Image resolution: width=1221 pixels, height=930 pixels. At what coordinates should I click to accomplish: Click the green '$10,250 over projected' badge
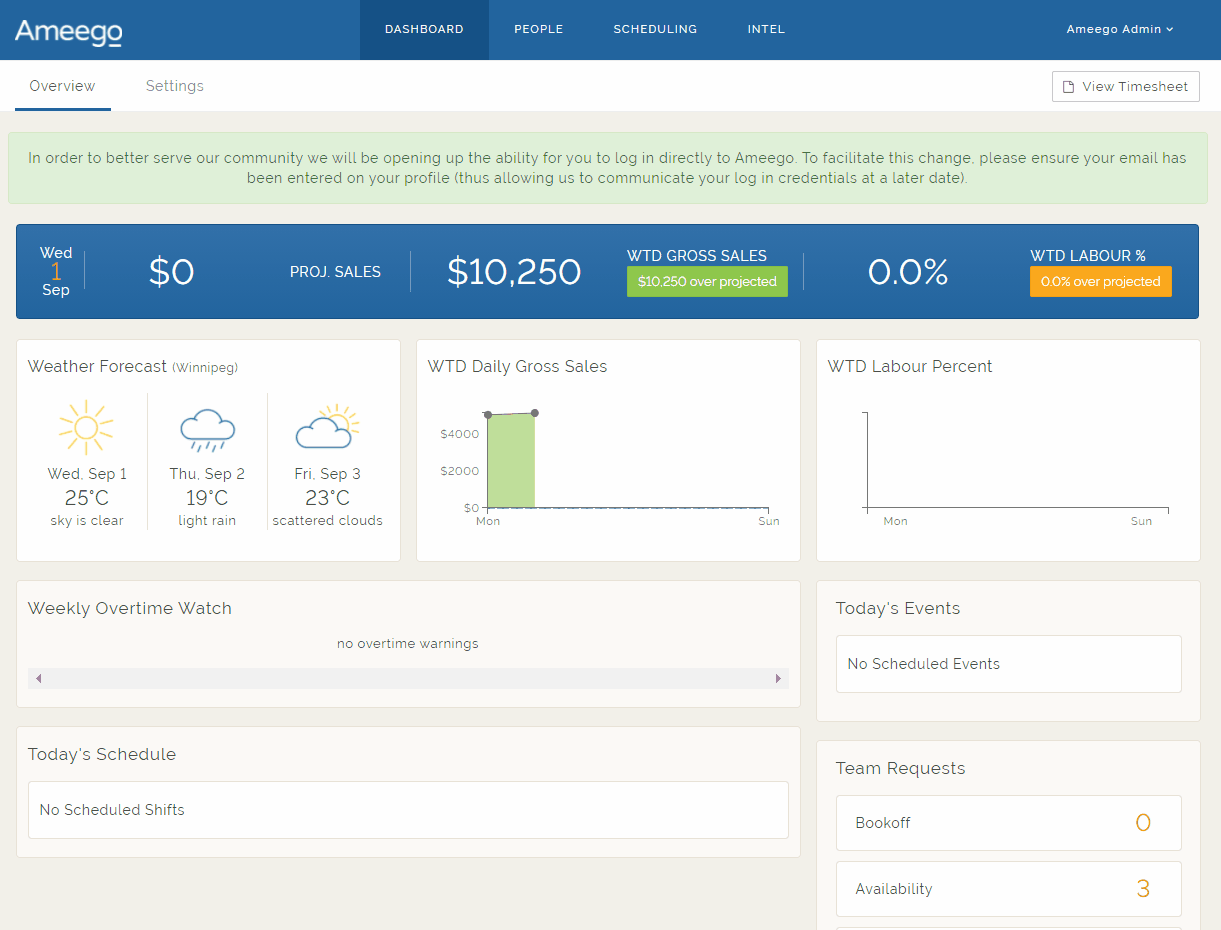click(x=707, y=282)
